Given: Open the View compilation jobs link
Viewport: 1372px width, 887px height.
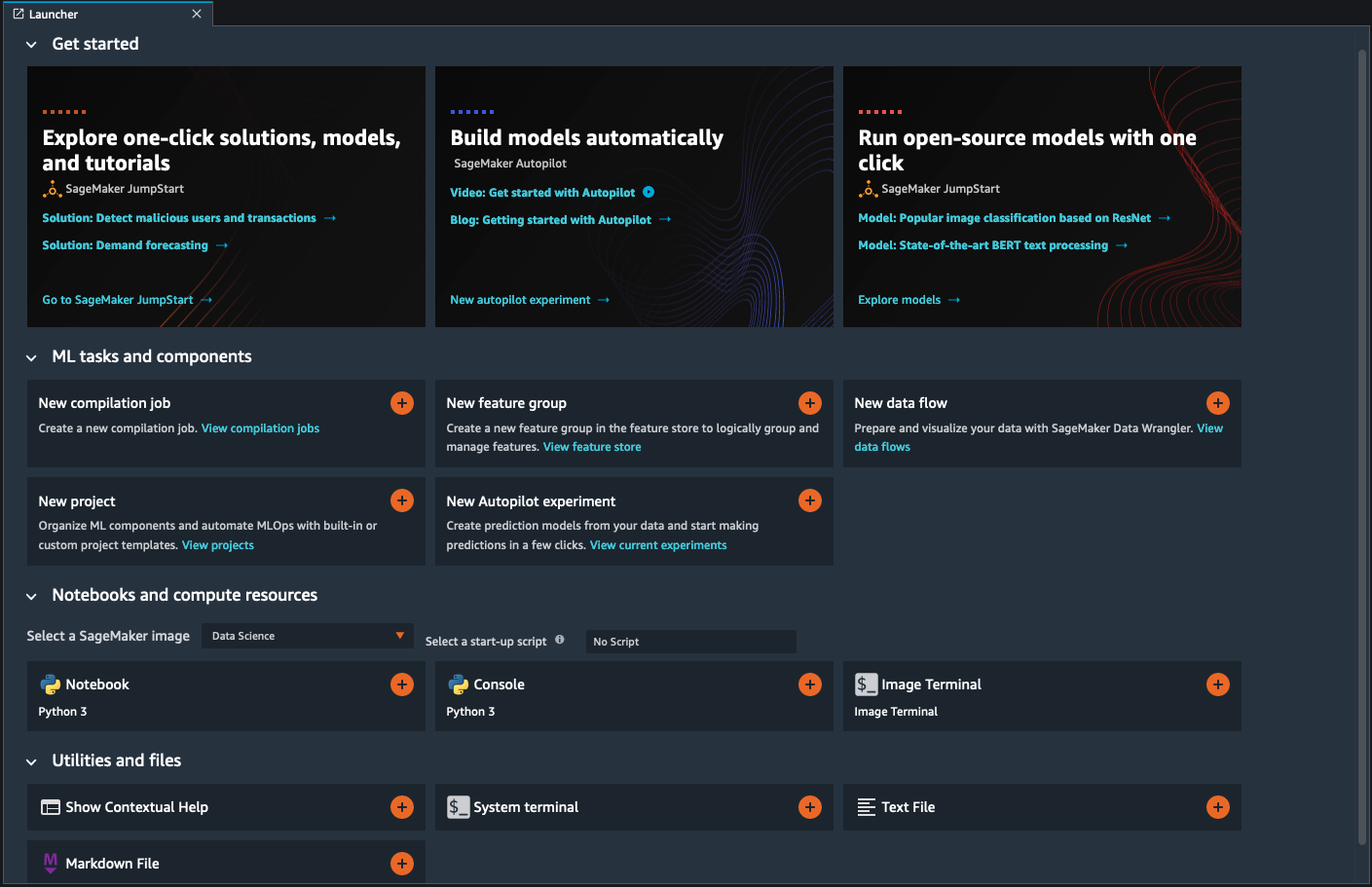Looking at the screenshot, I should click(x=260, y=428).
